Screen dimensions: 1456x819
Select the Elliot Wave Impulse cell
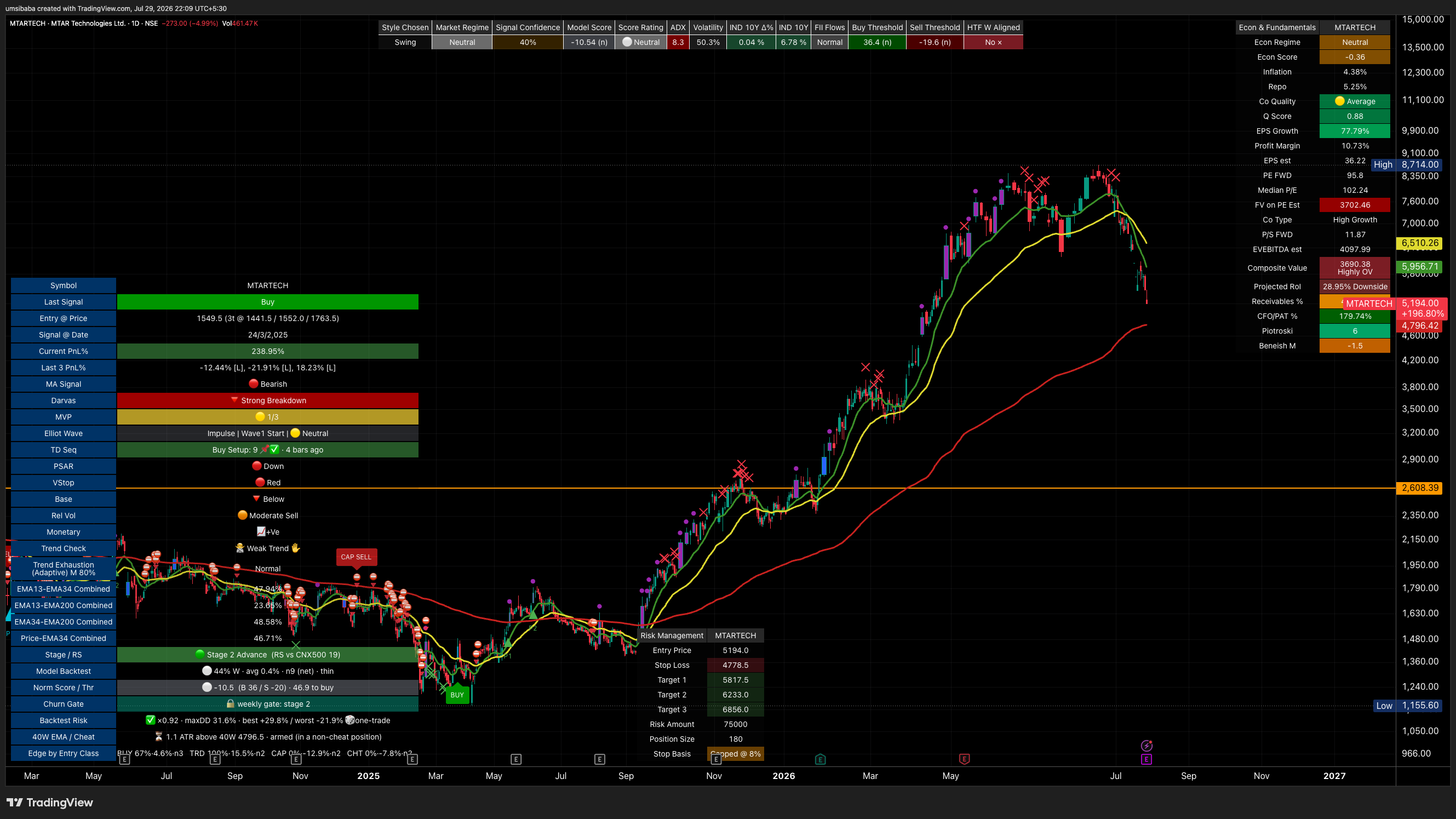point(267,433)
